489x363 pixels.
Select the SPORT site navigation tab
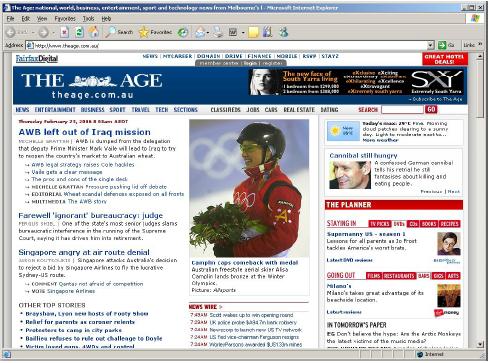118,110
